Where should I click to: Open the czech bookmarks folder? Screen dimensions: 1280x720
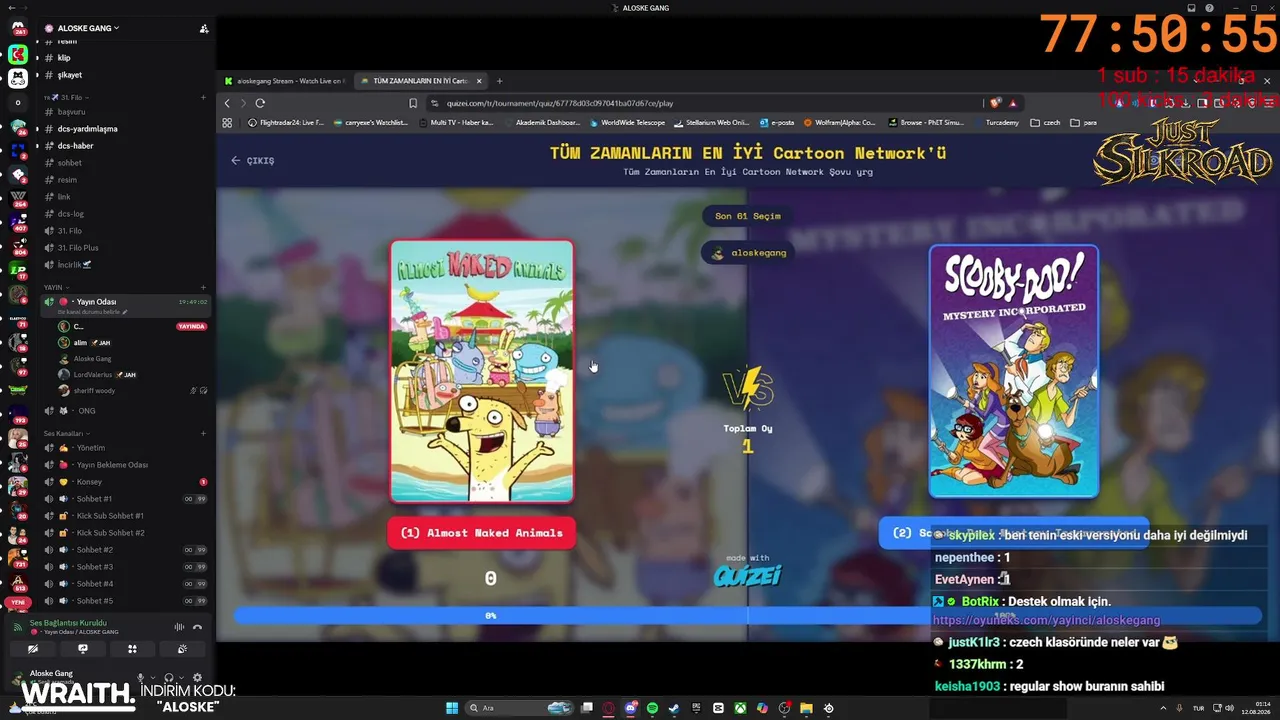(x=1045, y=123)
